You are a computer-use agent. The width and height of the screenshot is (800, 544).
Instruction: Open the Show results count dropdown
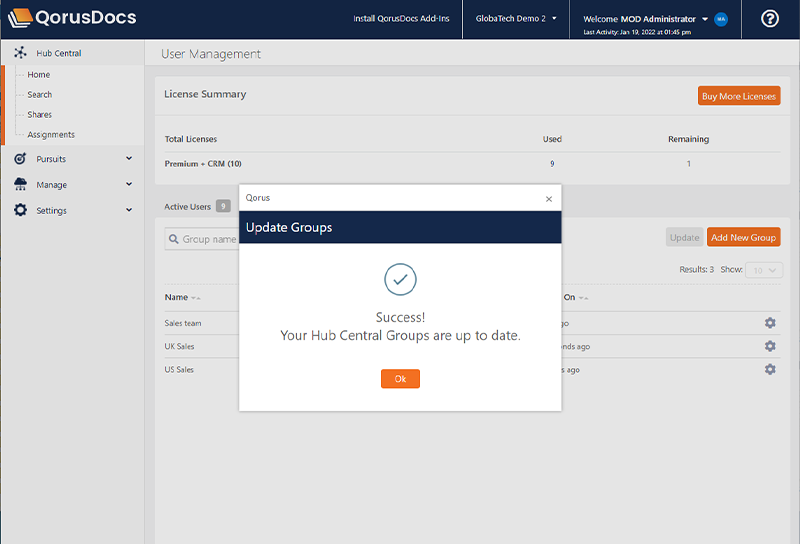764,270
